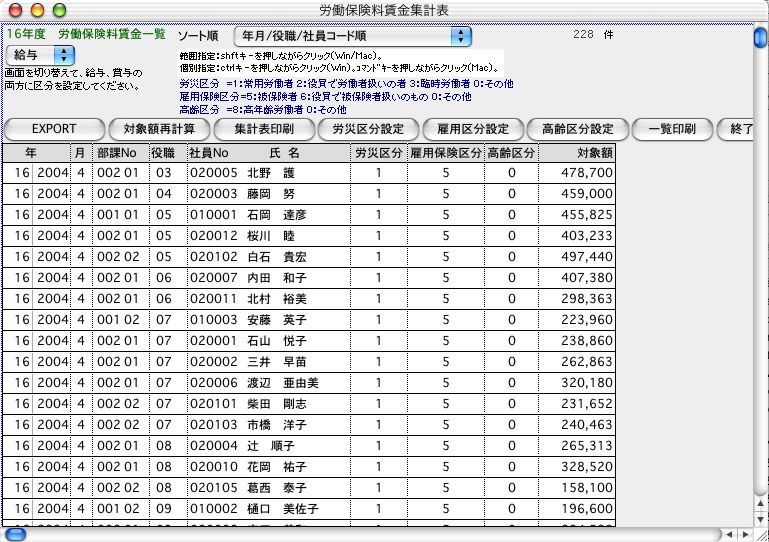769x542 pixels.
Task: Click the 集計表印刷 button
Action: pos(264,129)
